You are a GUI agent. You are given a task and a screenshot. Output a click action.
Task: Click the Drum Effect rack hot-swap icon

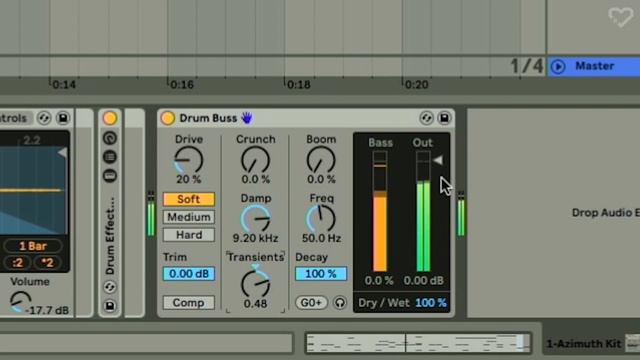(x=110, y=287)
